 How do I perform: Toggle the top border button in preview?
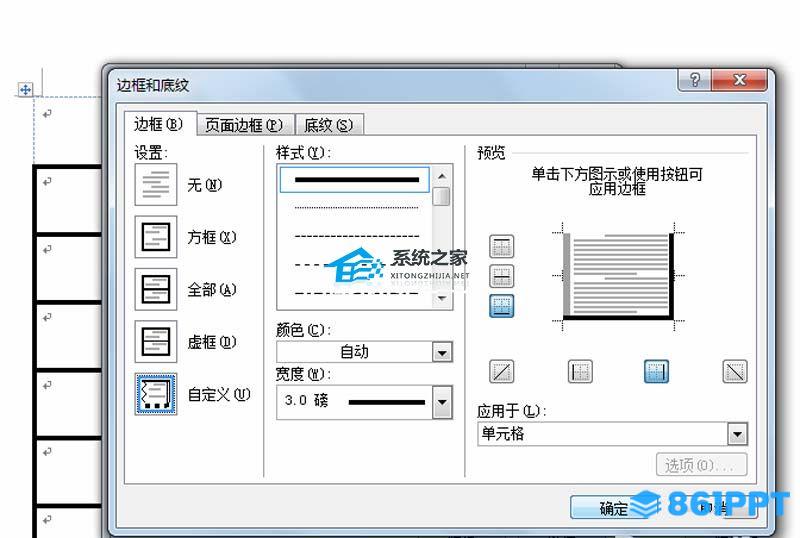click(502, 247)
